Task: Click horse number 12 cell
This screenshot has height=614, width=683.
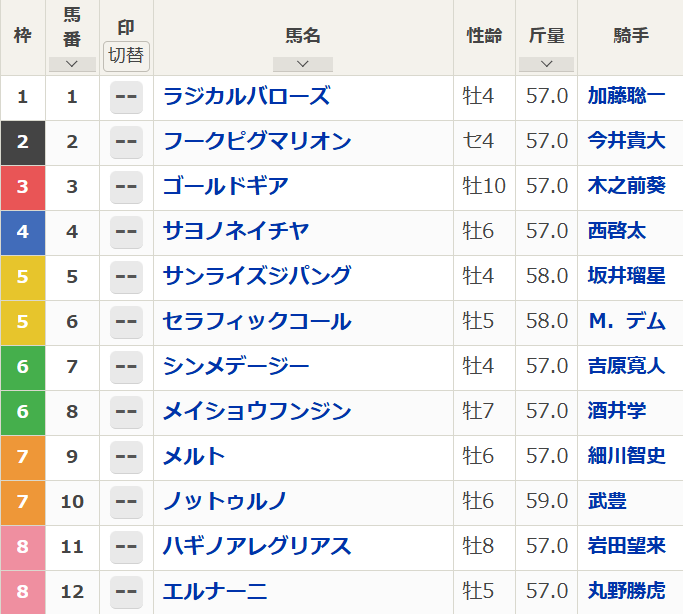Action: 72,592
